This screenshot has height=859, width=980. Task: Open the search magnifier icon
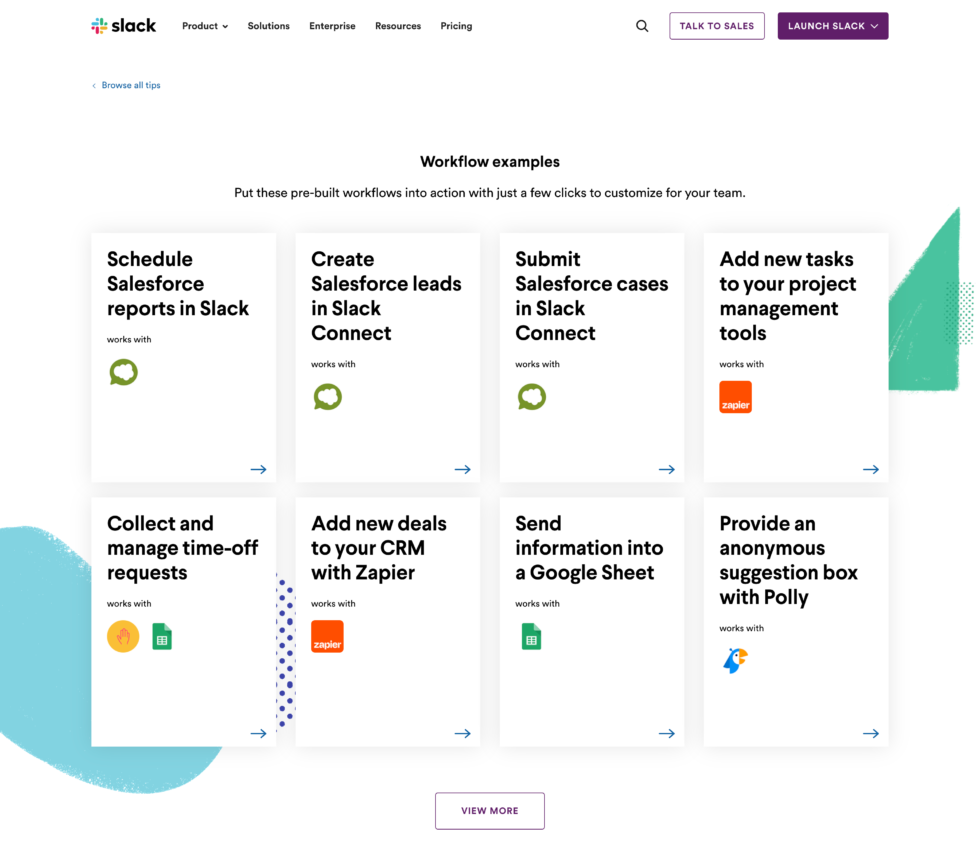642,25
